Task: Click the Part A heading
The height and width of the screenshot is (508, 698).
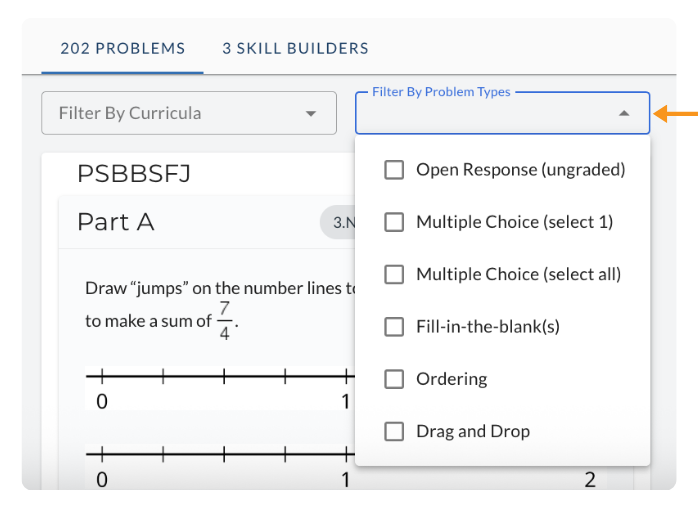Action: [x=116, y=222]
